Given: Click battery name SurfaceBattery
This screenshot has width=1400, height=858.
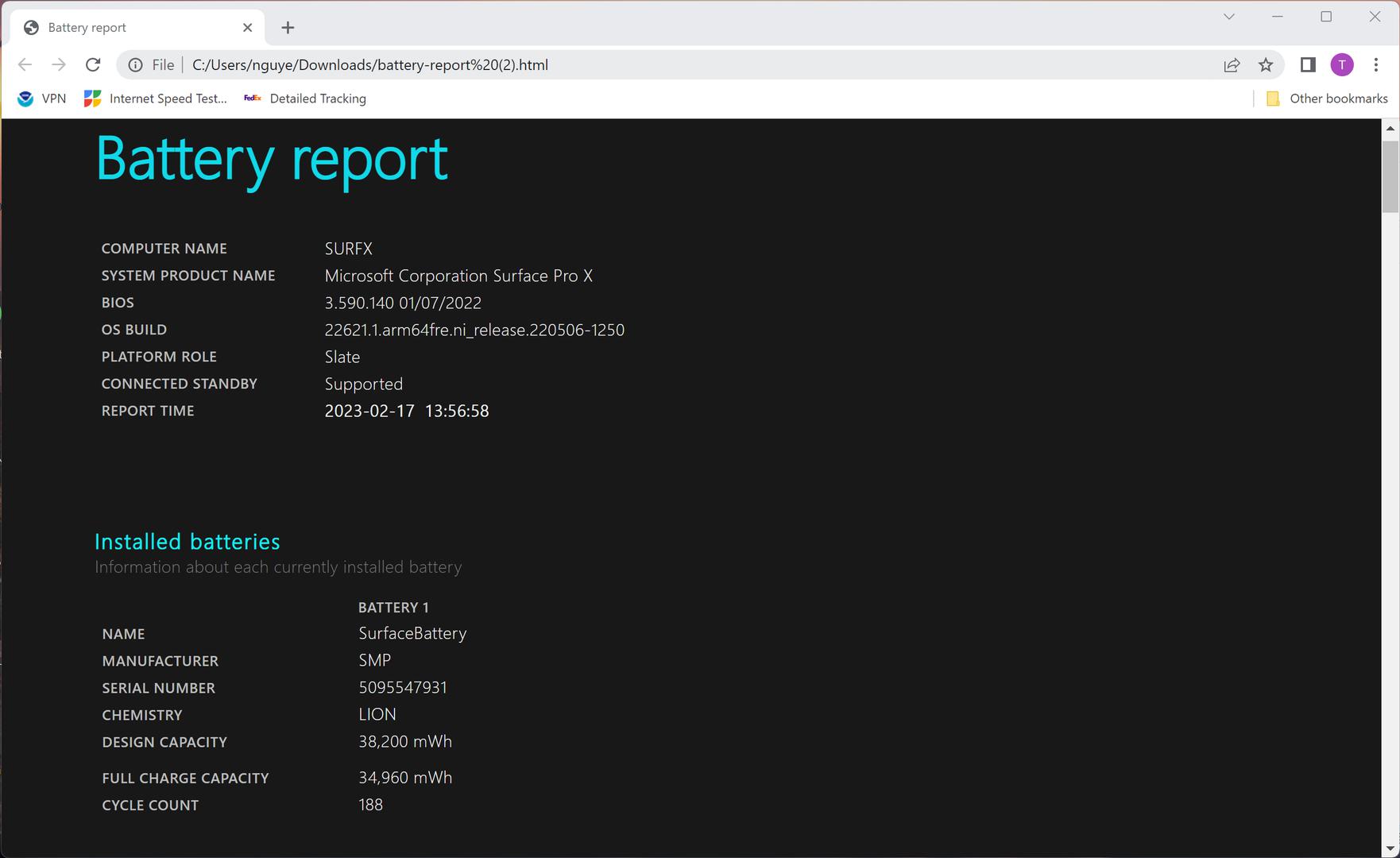Looking at the screenshot, I should point(412,633).
